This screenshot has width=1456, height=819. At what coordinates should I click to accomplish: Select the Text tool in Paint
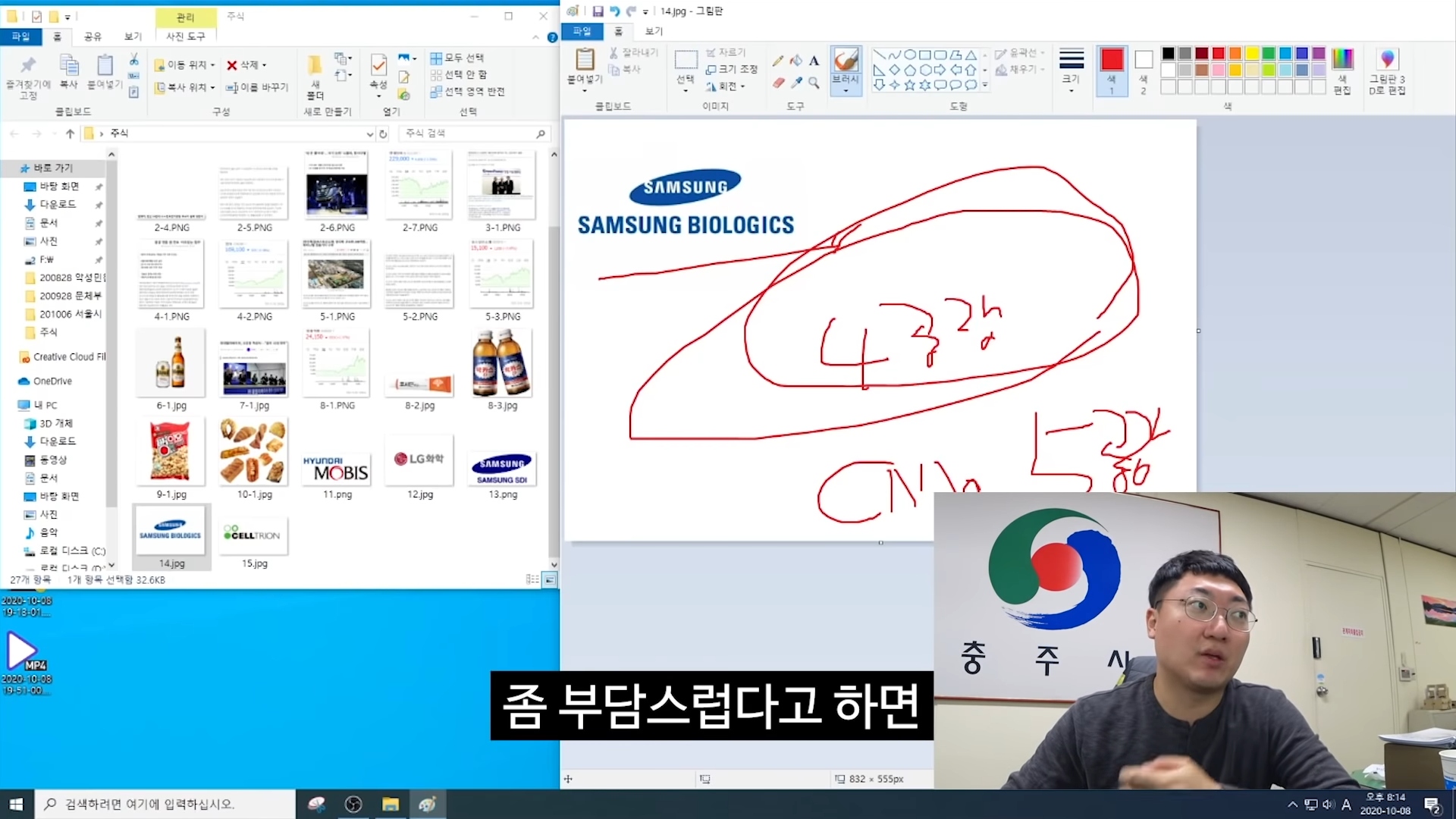(814, 60)
